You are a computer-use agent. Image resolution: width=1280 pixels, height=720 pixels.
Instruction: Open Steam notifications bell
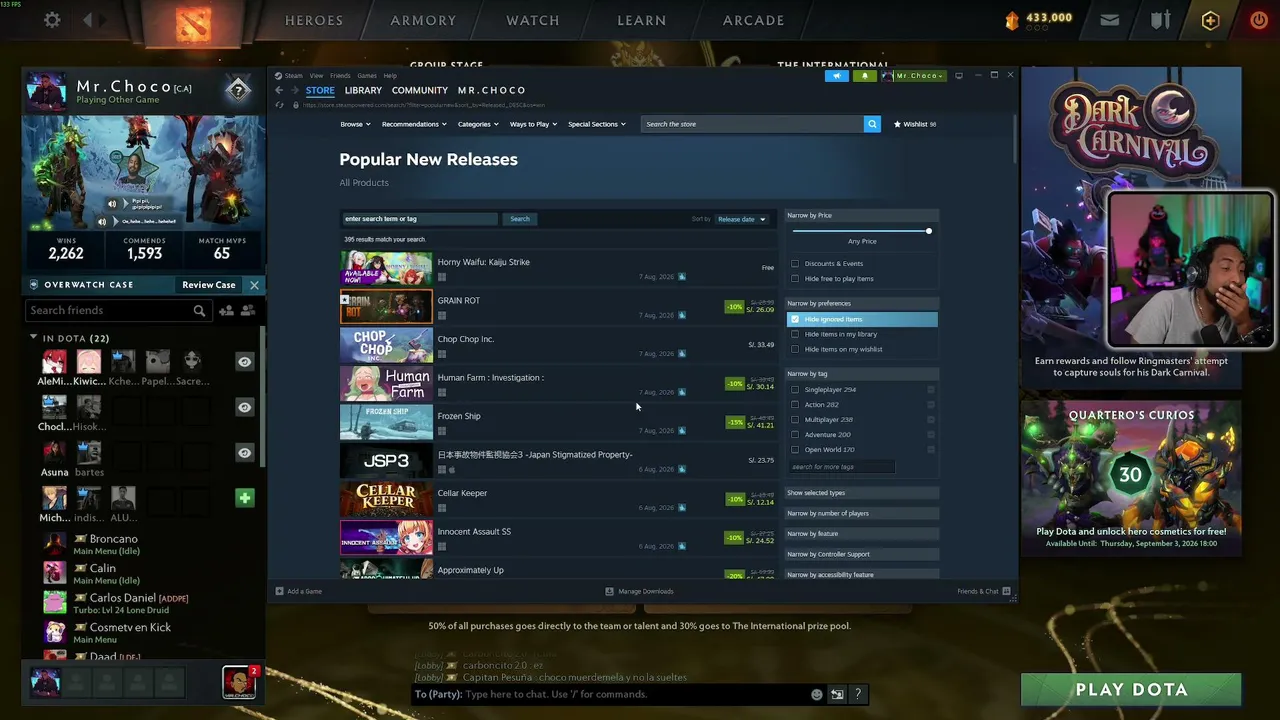pos(865,76)
